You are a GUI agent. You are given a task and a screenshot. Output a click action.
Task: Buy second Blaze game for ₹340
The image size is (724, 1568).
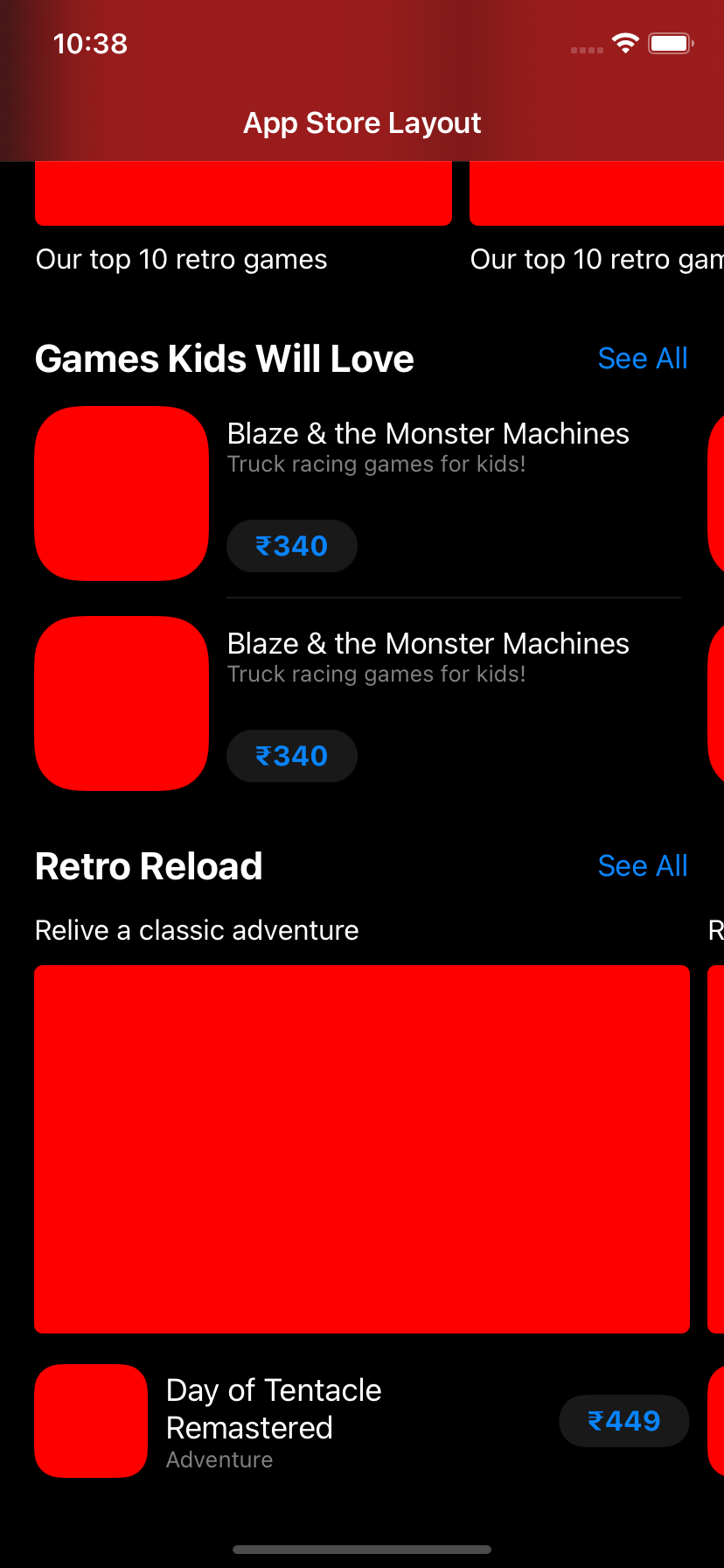292,756
